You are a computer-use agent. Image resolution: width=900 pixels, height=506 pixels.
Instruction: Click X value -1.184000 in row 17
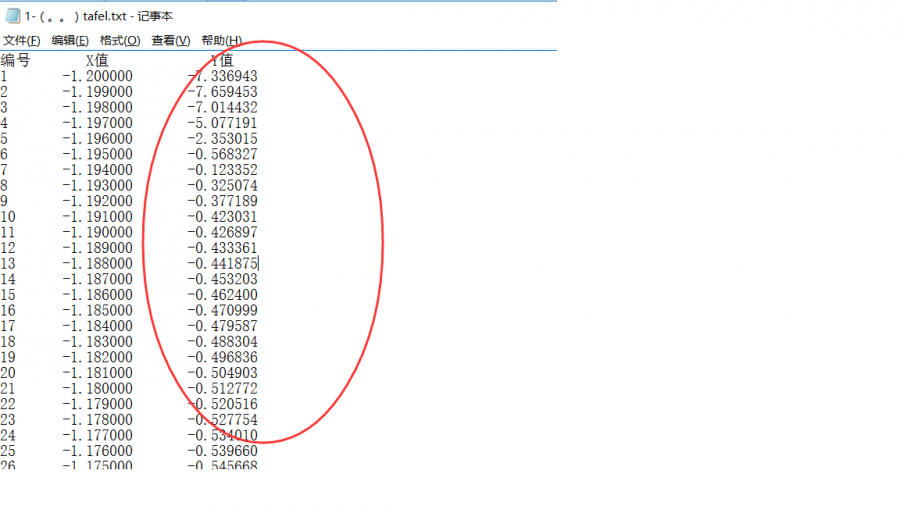coord(98,326)
